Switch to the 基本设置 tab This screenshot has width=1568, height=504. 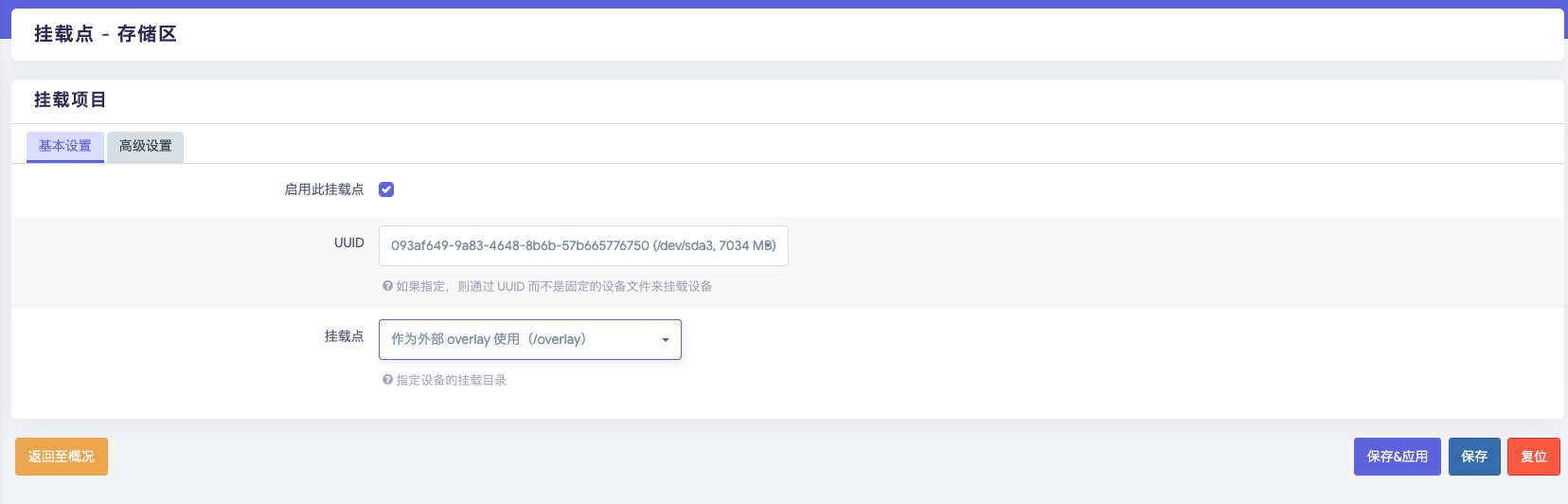pyautogui.click(x=65, y=146)
